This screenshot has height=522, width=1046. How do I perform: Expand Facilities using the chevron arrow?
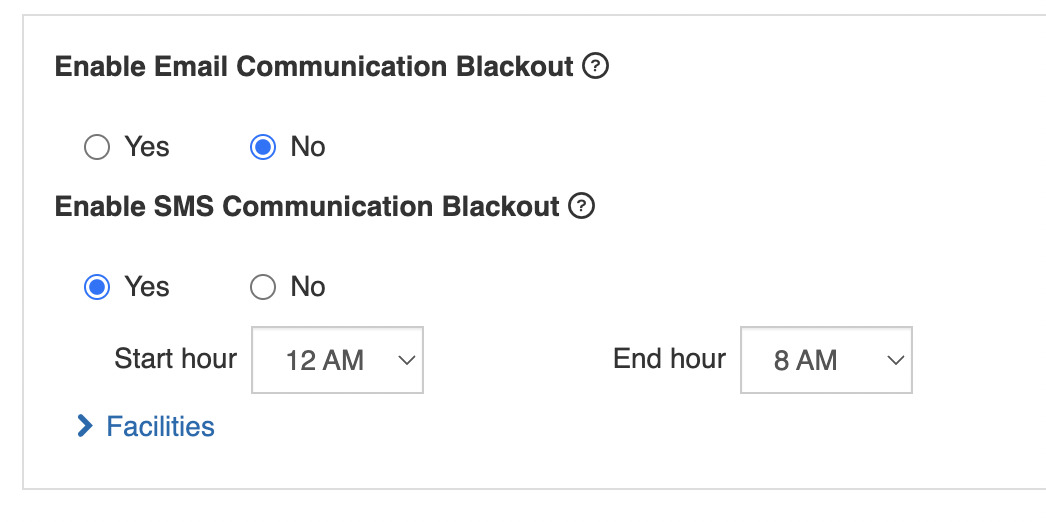85,426
